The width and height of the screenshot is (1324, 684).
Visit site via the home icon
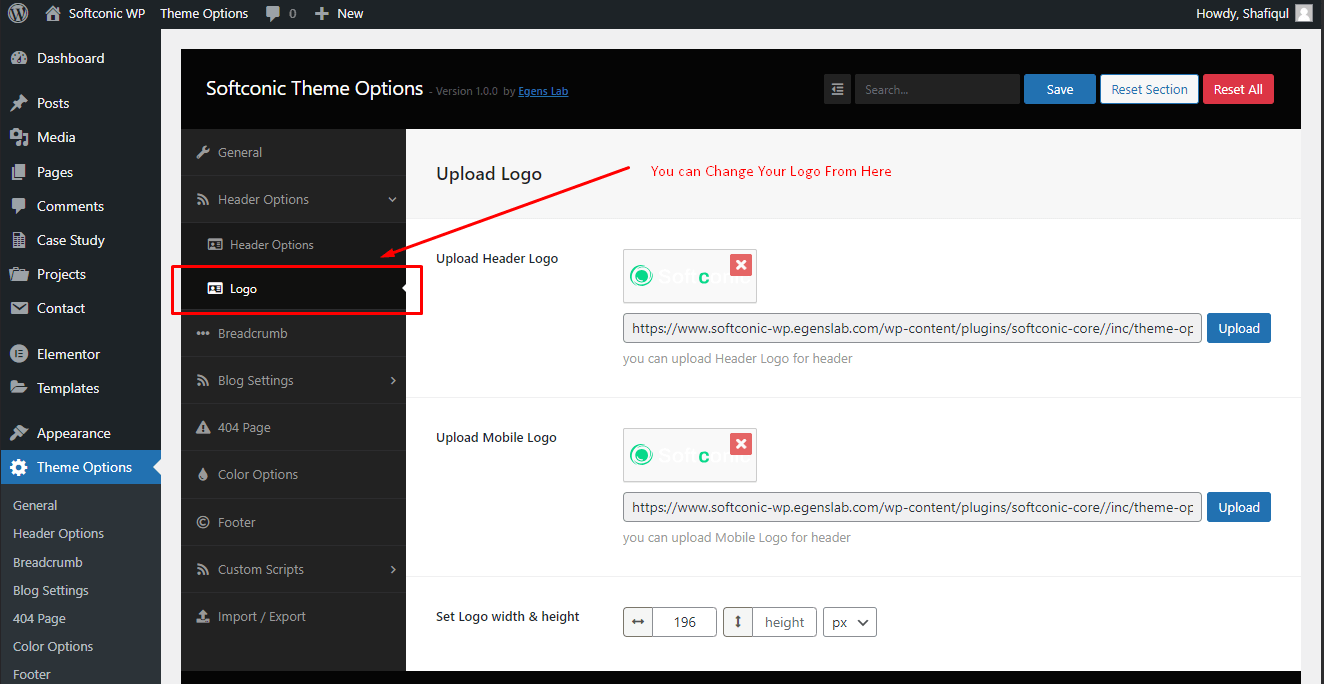54,13
